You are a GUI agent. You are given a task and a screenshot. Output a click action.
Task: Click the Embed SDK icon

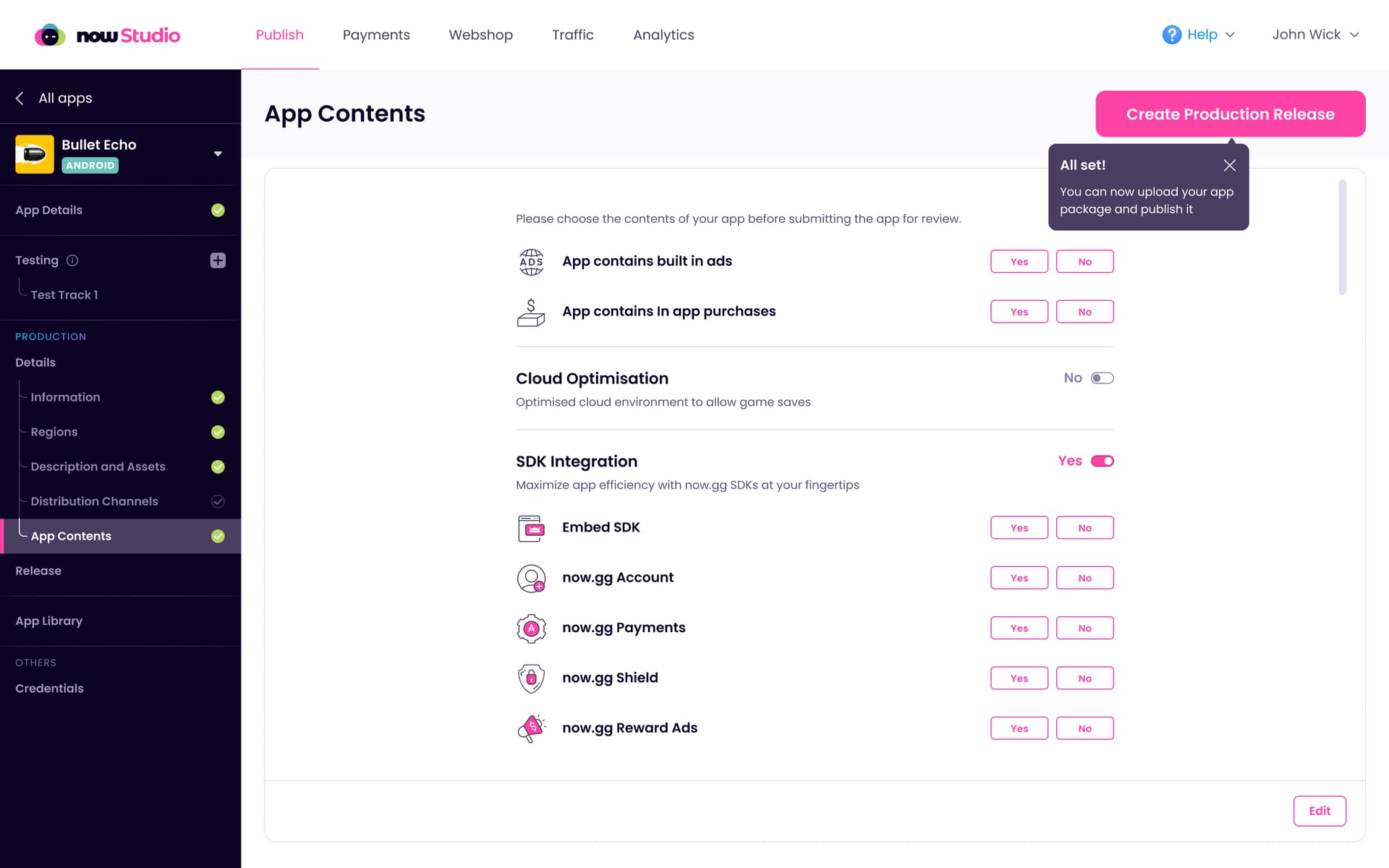pyautogui.click(x=531, y=528)
